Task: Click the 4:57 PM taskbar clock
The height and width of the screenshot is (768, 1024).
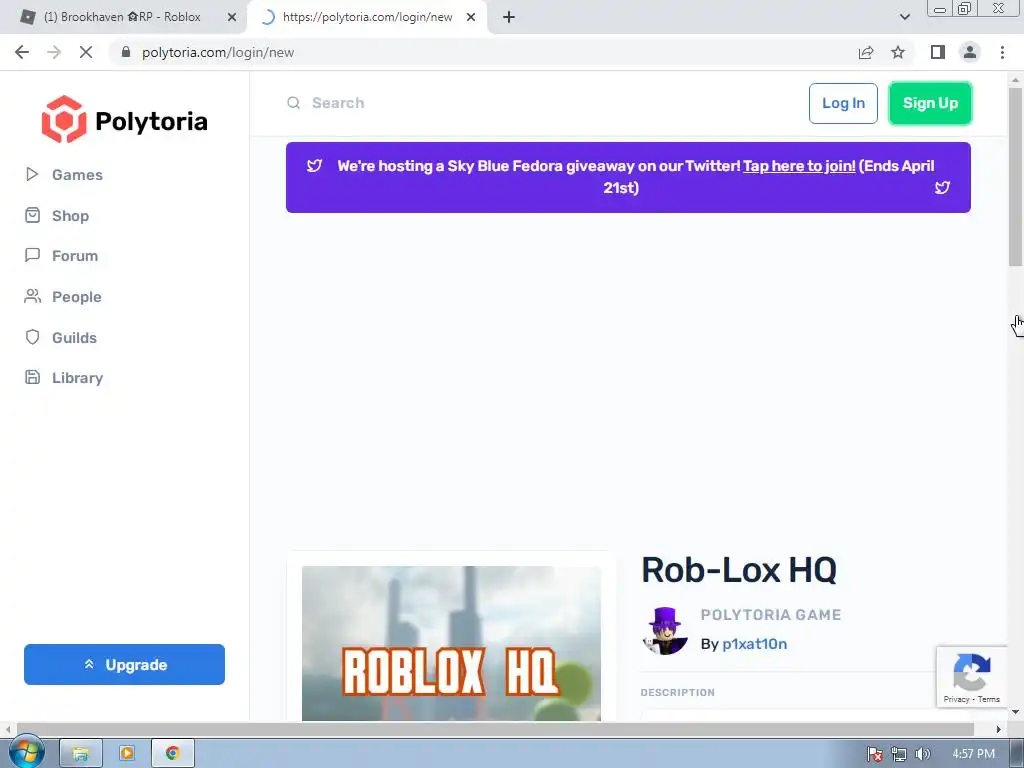Action: 973,754
